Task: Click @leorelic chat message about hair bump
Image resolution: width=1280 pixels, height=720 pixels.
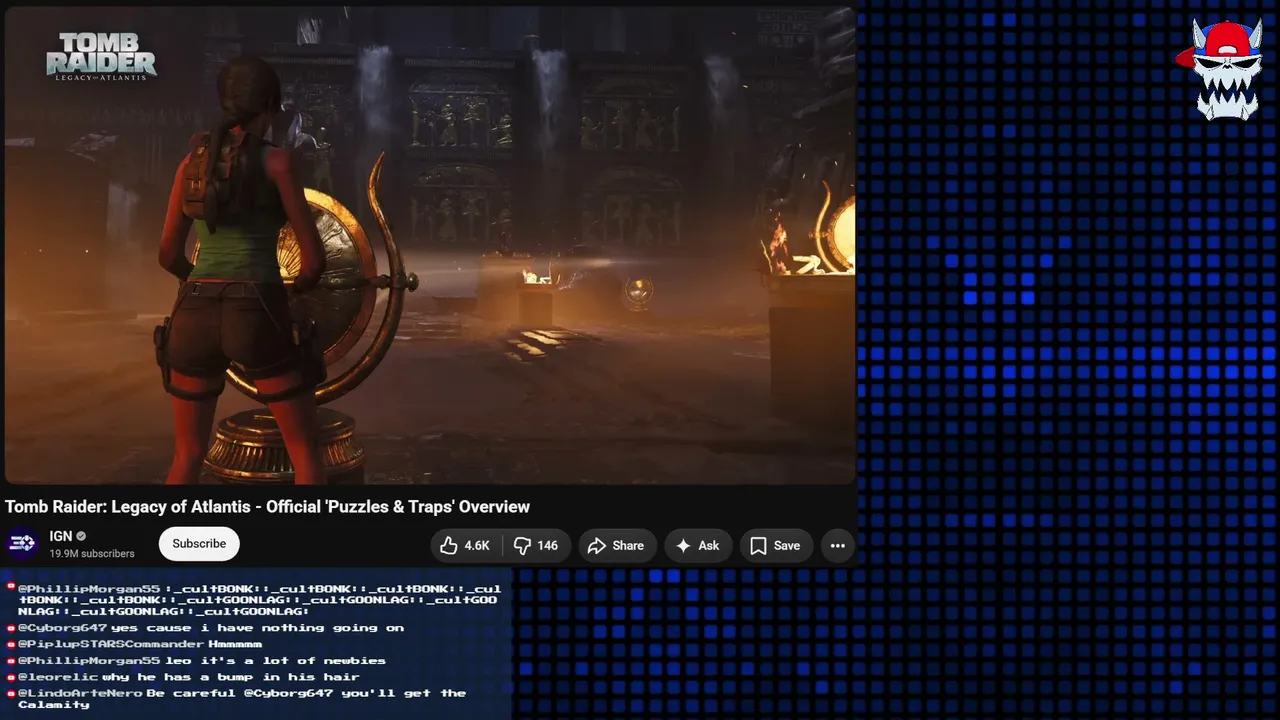Action: pyautogui.click(x=184, y=677)
